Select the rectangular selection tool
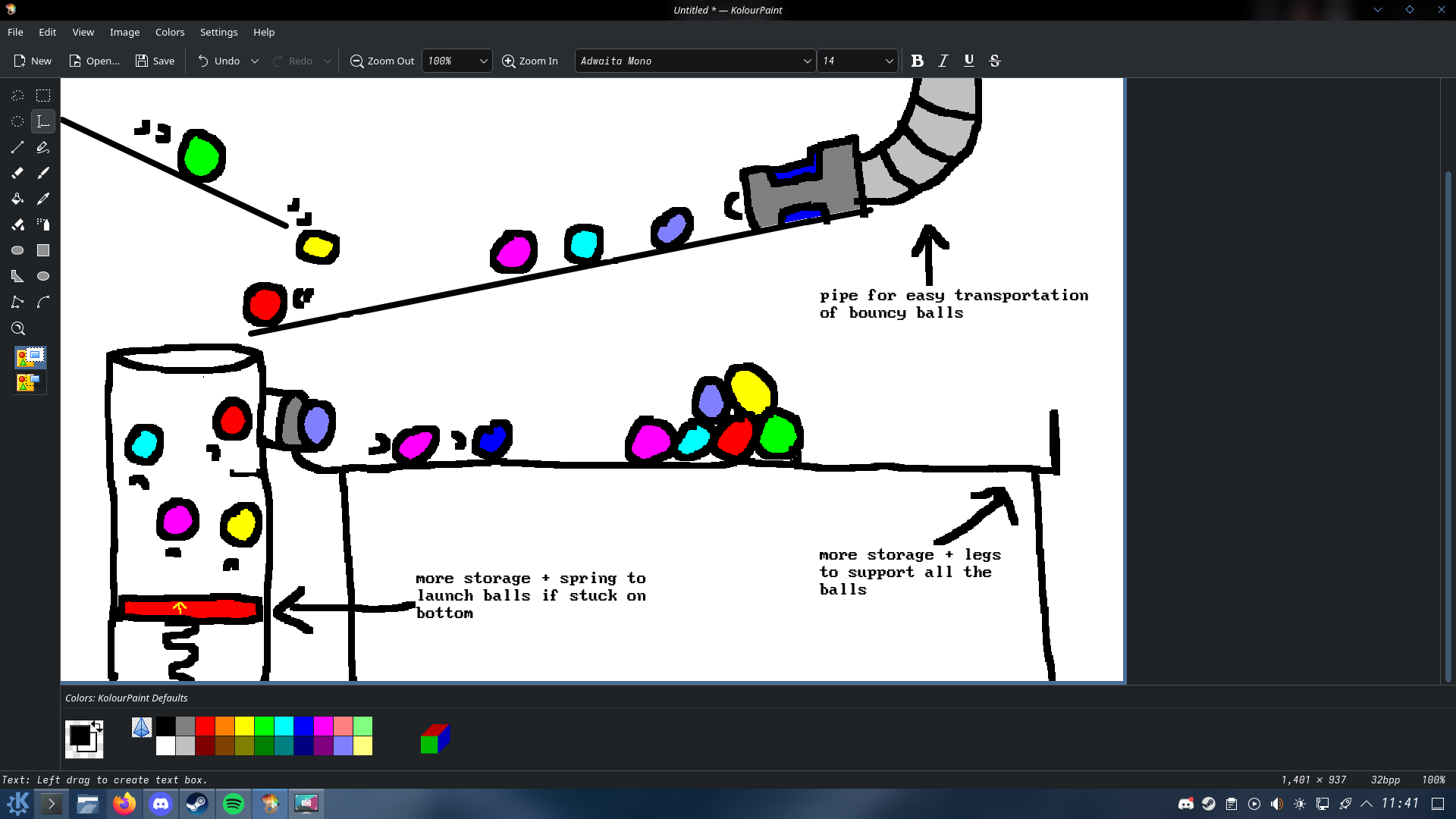1456x819 pixels. click(43, 96)
